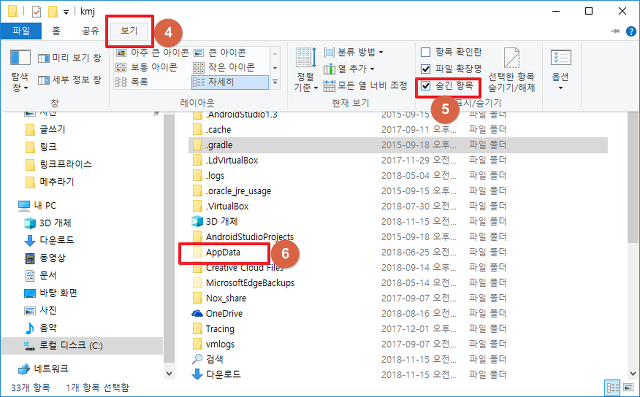Screen dimensions: 640x397
Task: Switch to large thumbnails view in status bar
Action: click(x=629, y=388)
